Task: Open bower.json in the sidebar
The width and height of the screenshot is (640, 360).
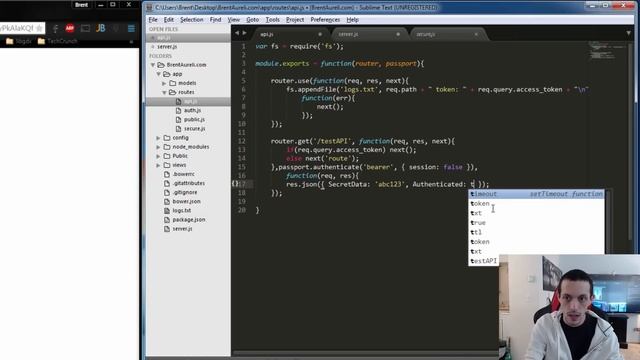Action: coord(187,201)
